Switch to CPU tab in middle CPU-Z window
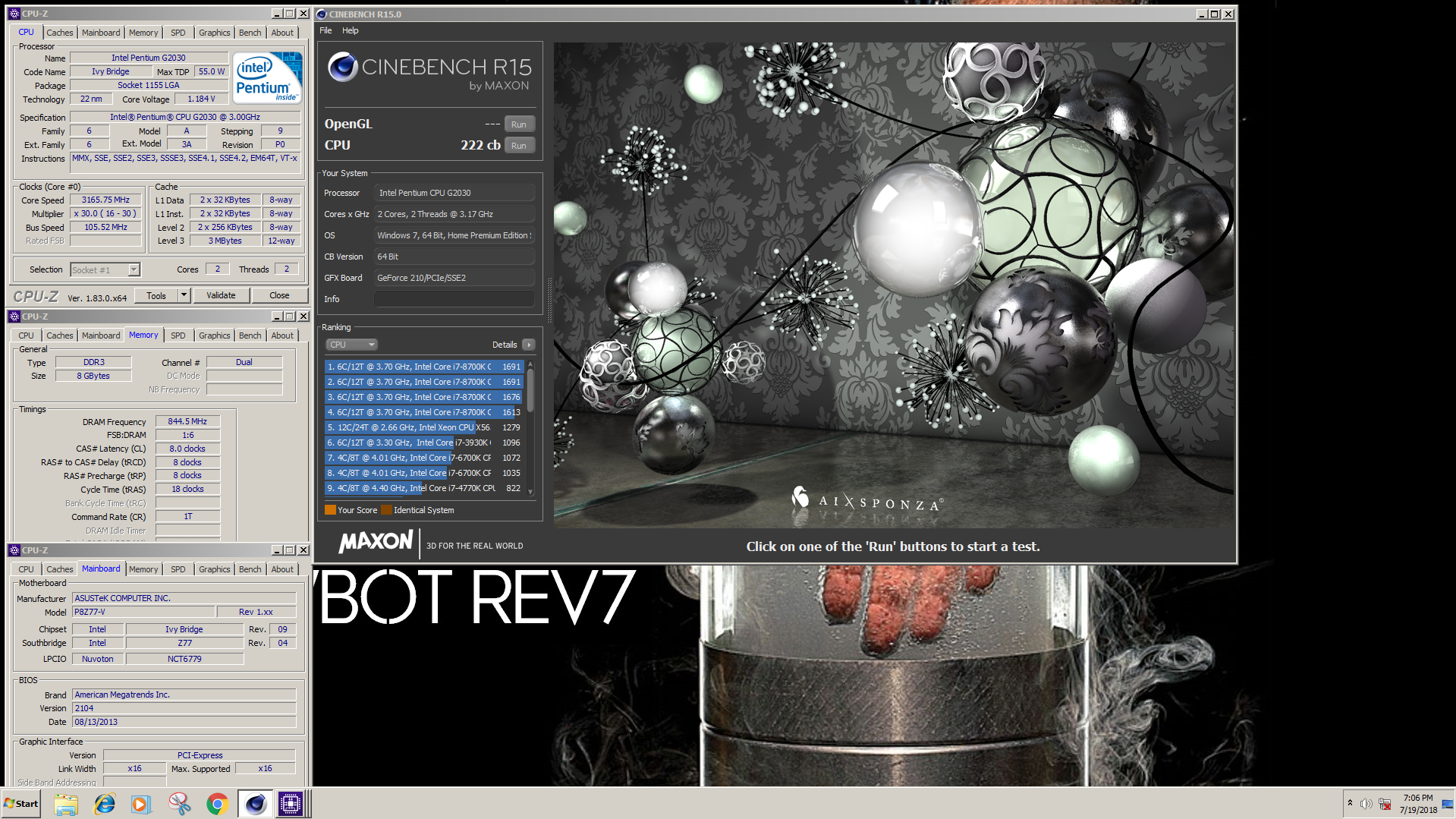This screenshot has width=1456, height=819. pos(26,335)
